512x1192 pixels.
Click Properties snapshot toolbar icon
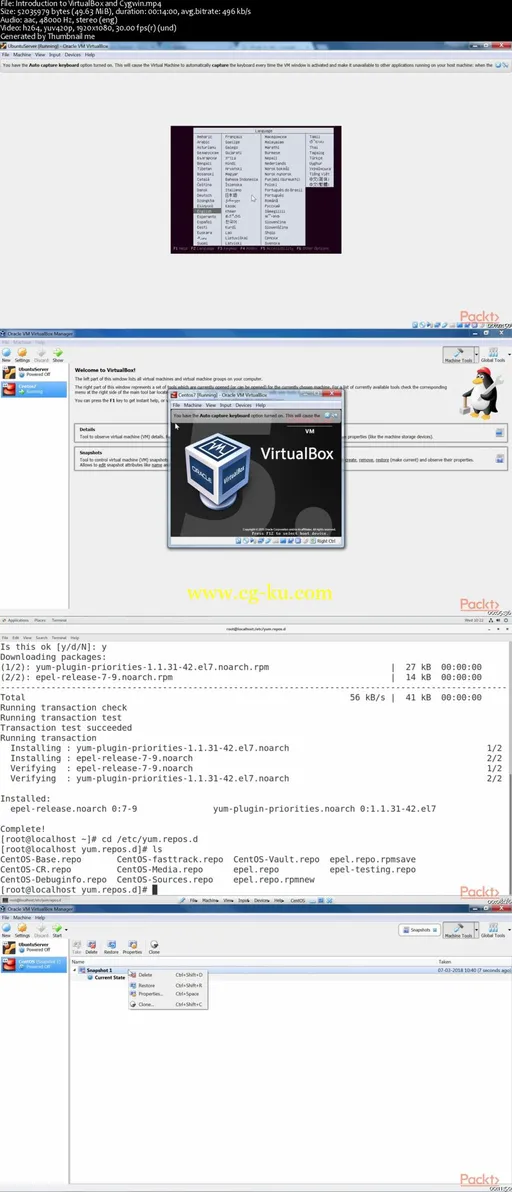click(x=133, y=946)
